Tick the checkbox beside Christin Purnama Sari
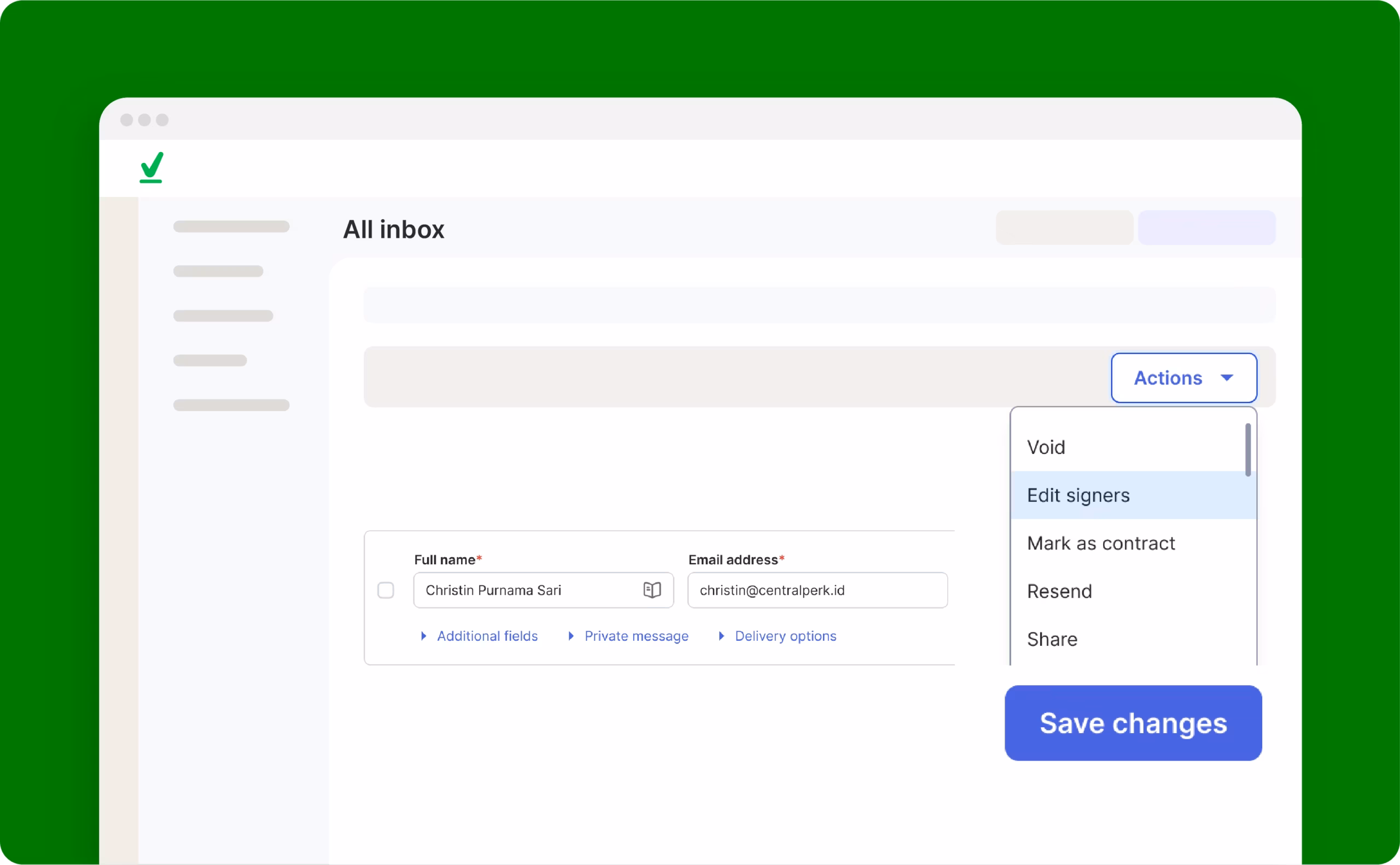This screenshot has width=1400, height=865. (x=386, y=590)
